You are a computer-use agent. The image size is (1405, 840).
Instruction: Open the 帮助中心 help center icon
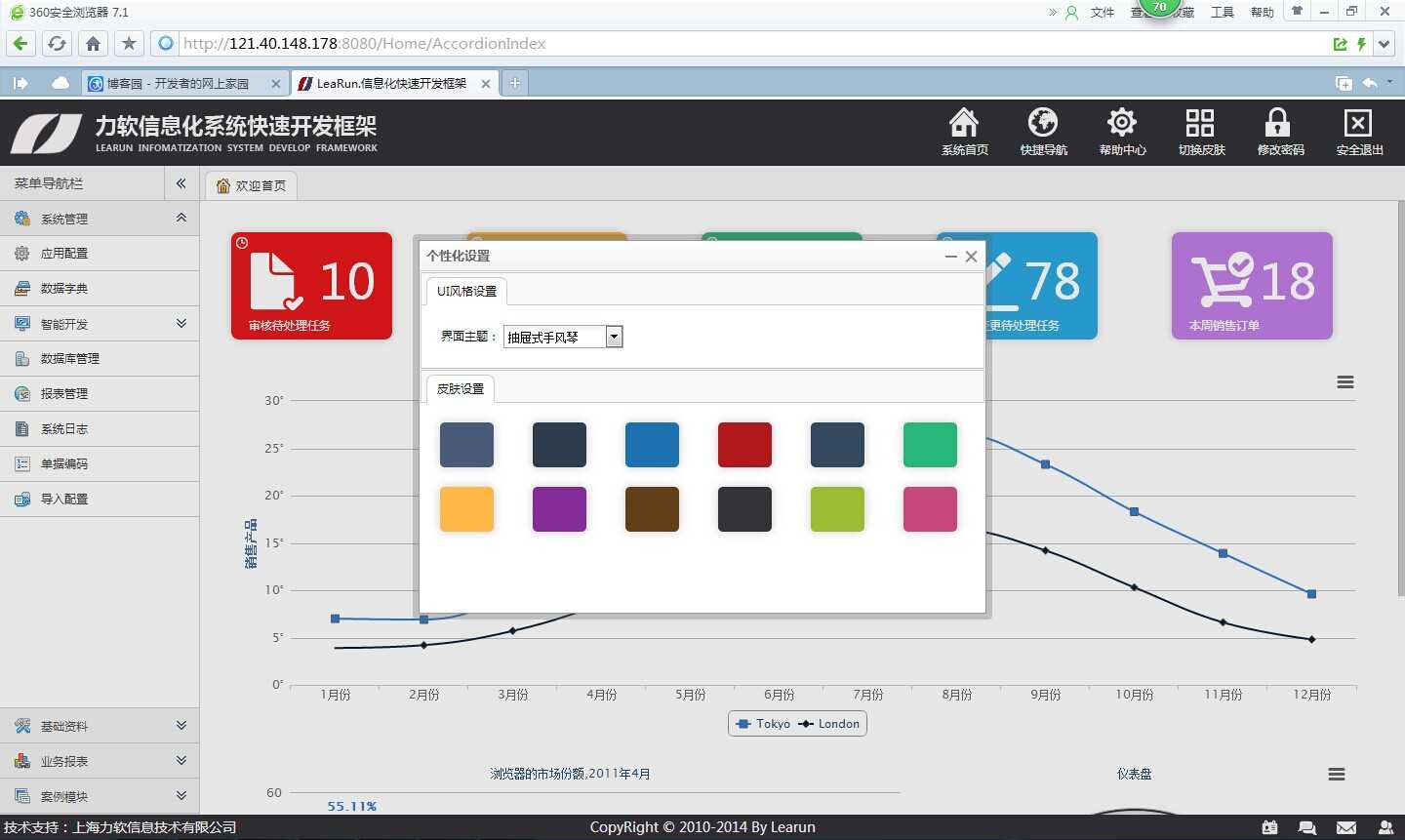click(x=1121, y=132)
